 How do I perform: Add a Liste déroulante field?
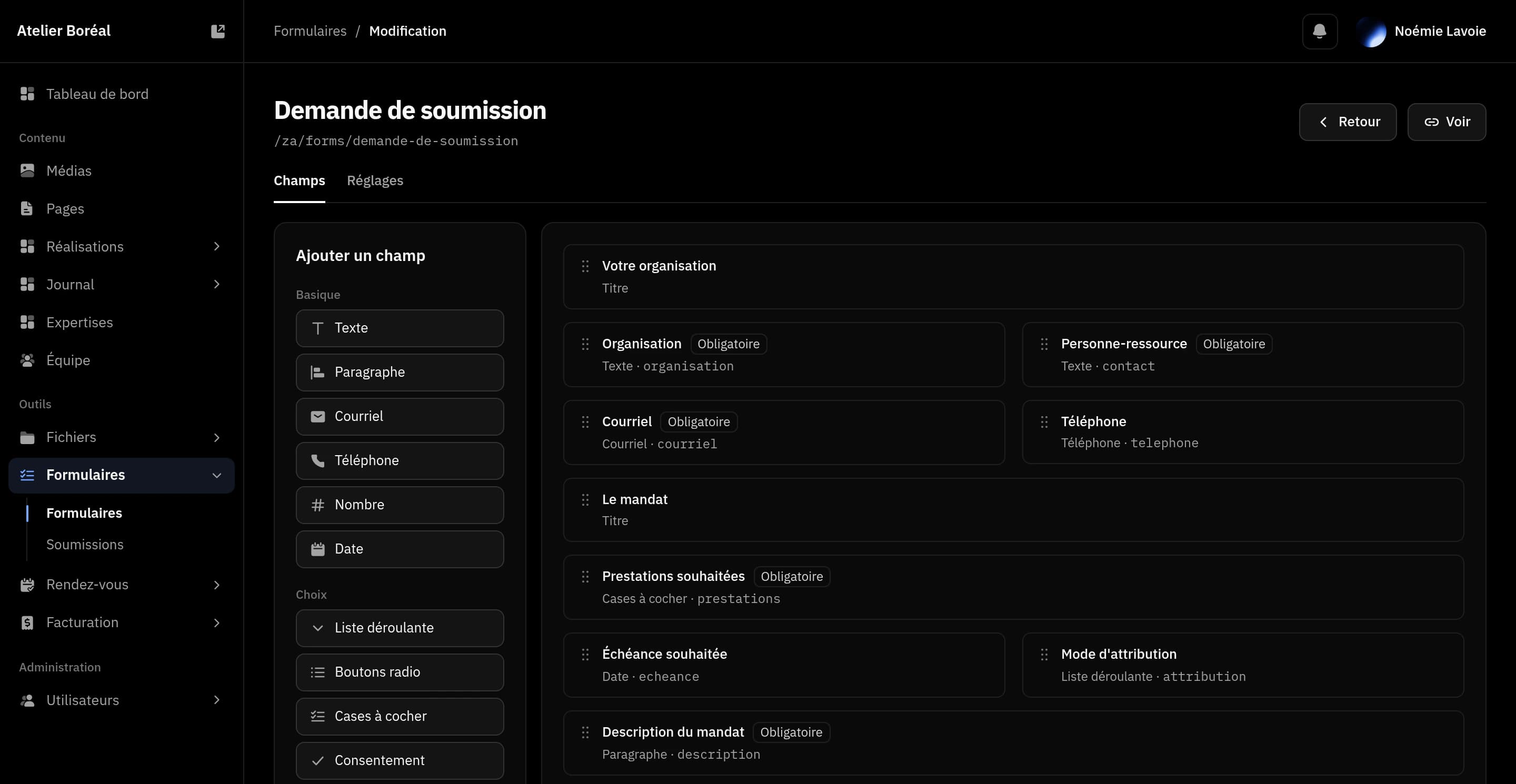click(x=400, y=628)
